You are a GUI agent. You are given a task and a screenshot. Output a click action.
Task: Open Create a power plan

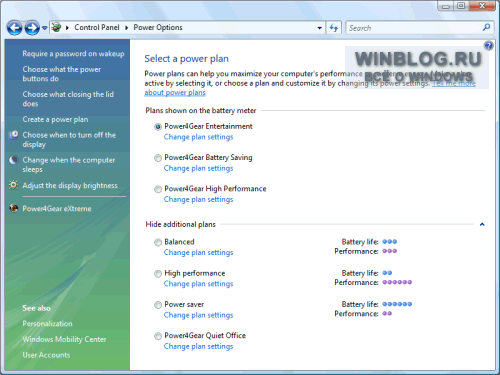pos(55,119)
